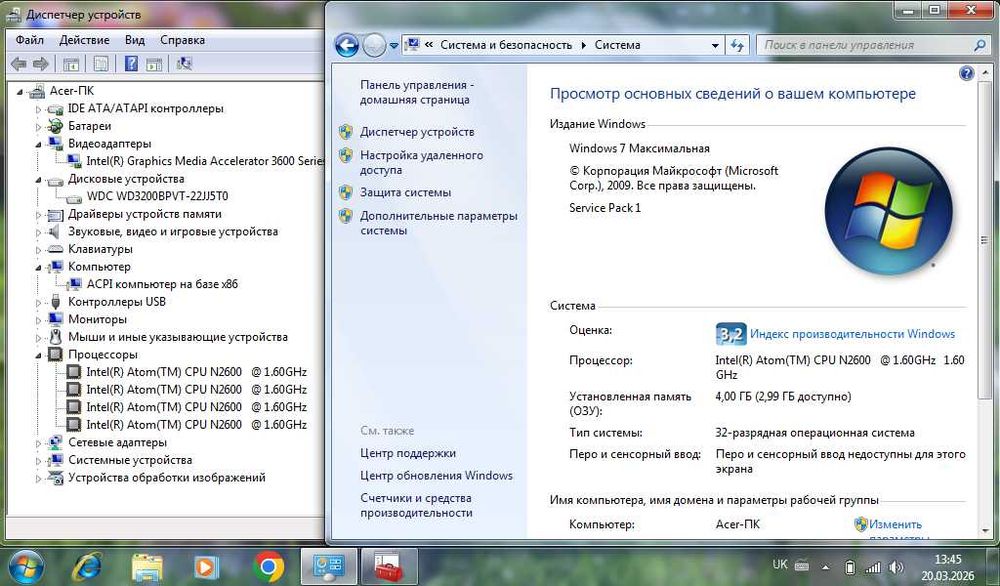Click Scan for hardware changes toolbar icon

pos(184,64)
